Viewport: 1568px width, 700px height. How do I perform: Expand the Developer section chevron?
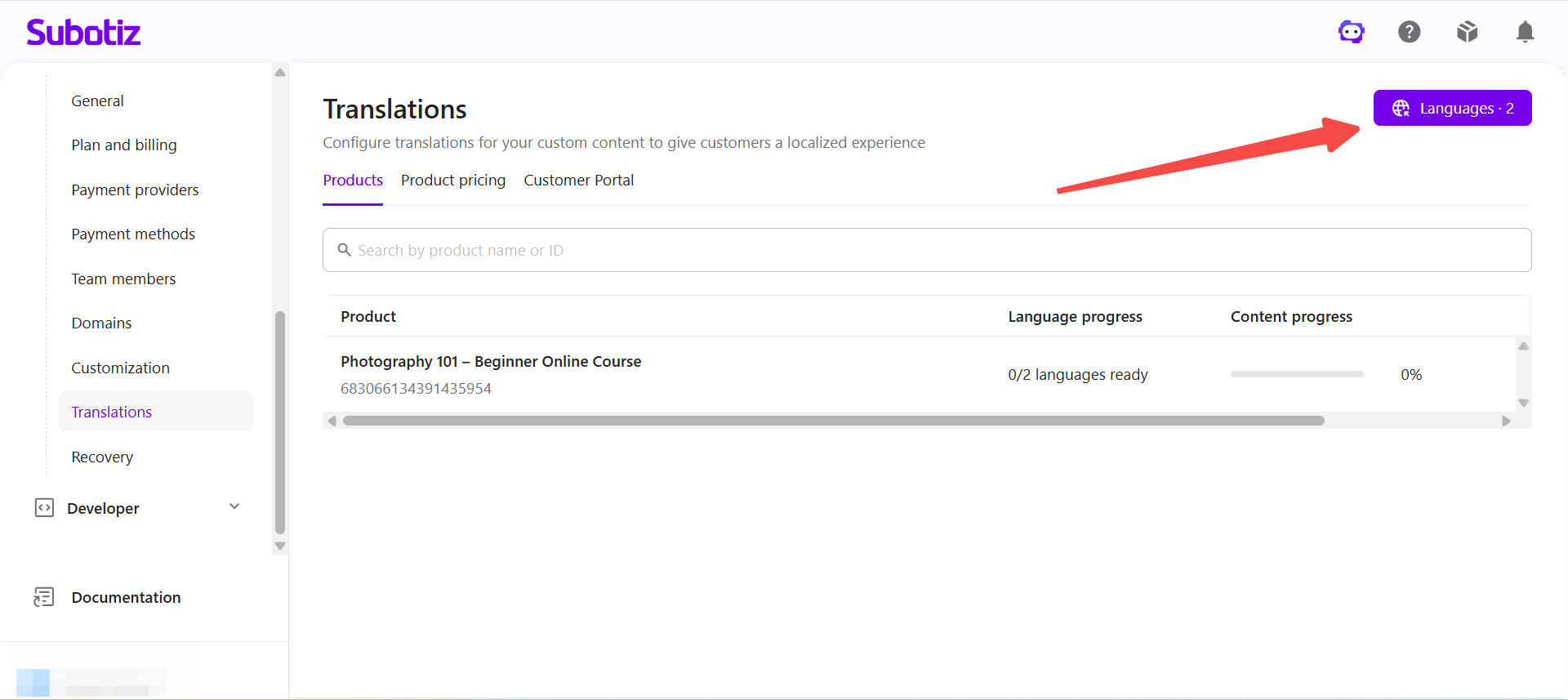pos(234,506)
